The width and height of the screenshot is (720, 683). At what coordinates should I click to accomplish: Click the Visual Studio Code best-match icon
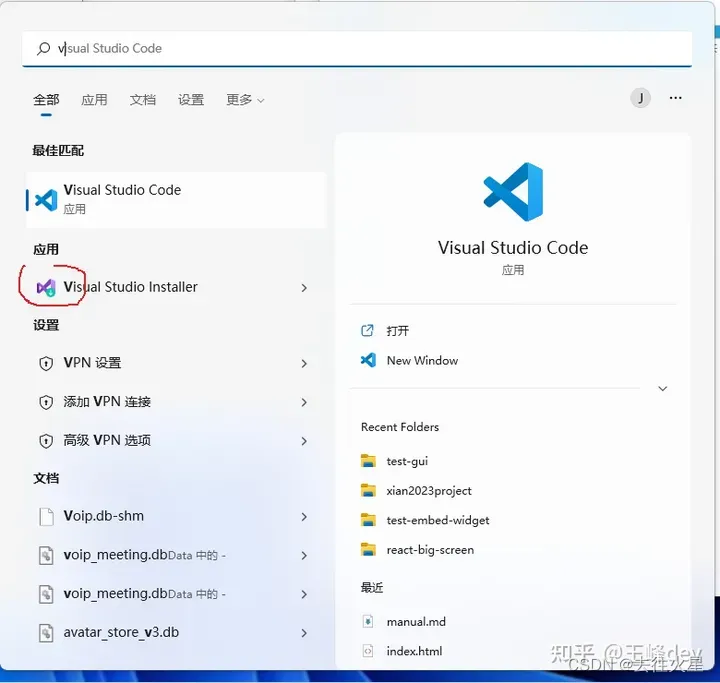click(46, 200)
